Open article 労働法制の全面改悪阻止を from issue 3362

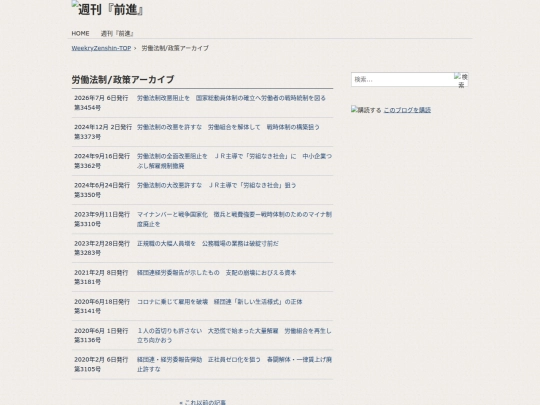(234, 161)
